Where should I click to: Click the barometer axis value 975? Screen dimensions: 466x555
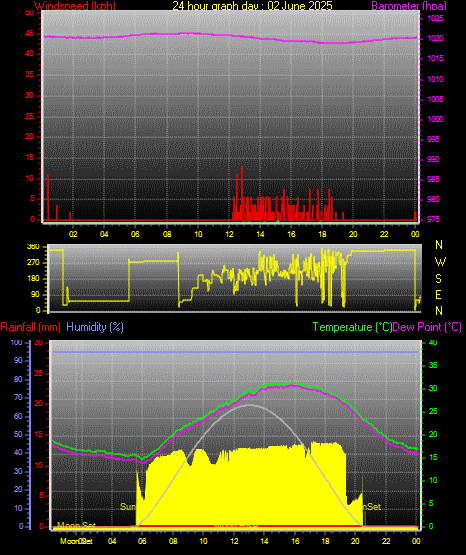[433, 219]
